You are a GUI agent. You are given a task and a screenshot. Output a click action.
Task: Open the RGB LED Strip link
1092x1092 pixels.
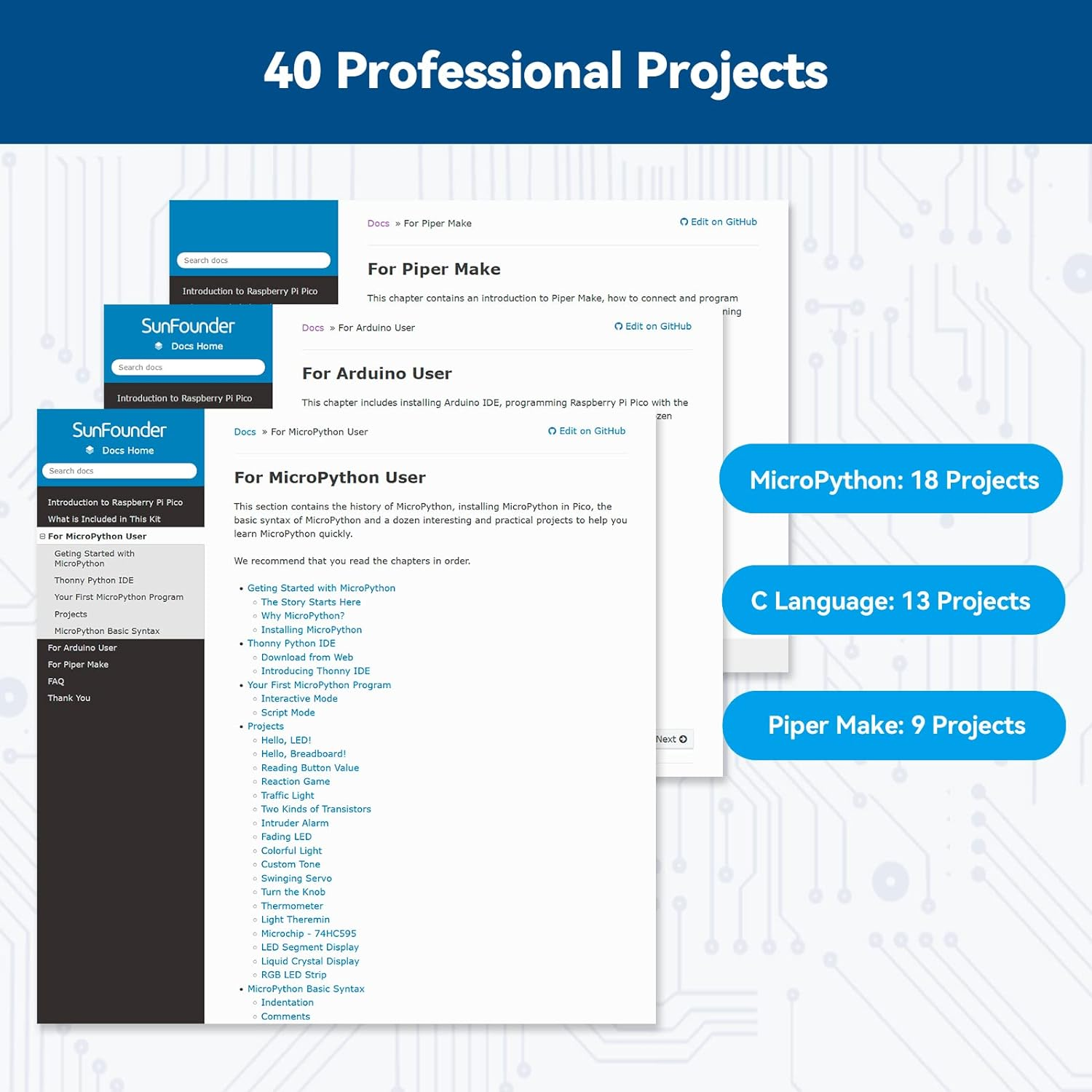[293, 974]
